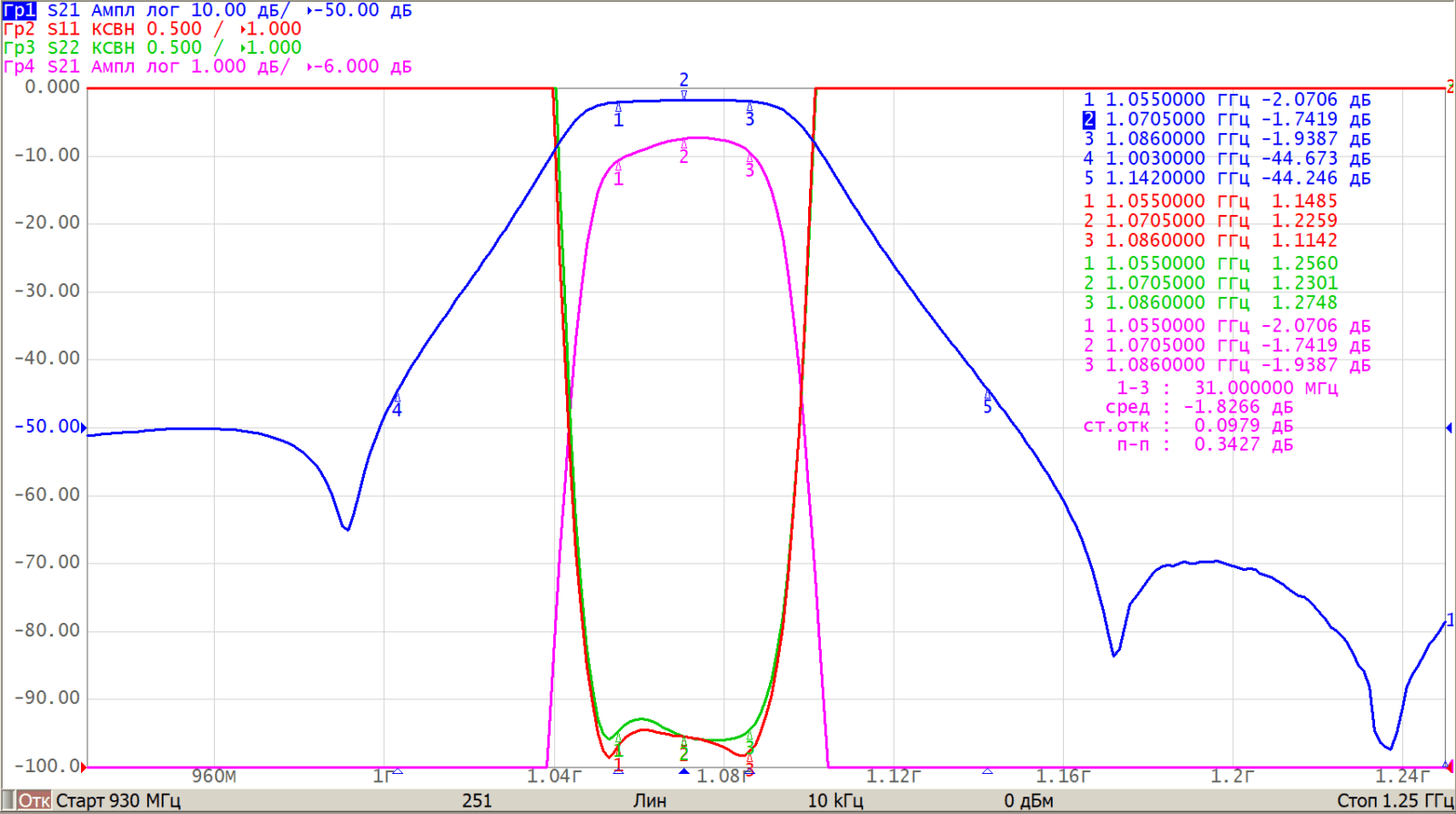Activate the Гр2 trace label
Viewport: 1456px width, 814px height.
click(x=19, y=29)
